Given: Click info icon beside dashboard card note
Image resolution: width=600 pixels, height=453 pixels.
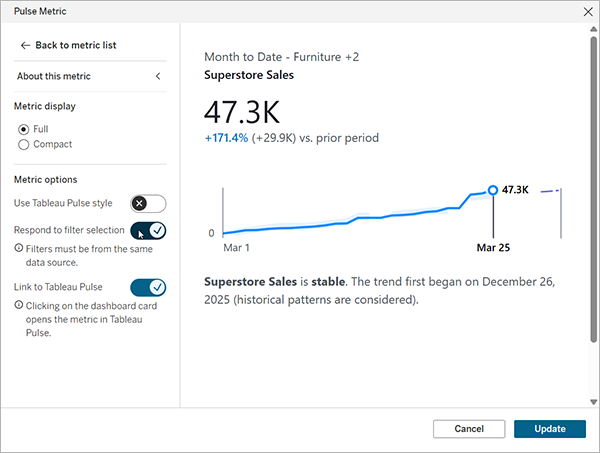Looking at the screenshot, I should (20, 304).
